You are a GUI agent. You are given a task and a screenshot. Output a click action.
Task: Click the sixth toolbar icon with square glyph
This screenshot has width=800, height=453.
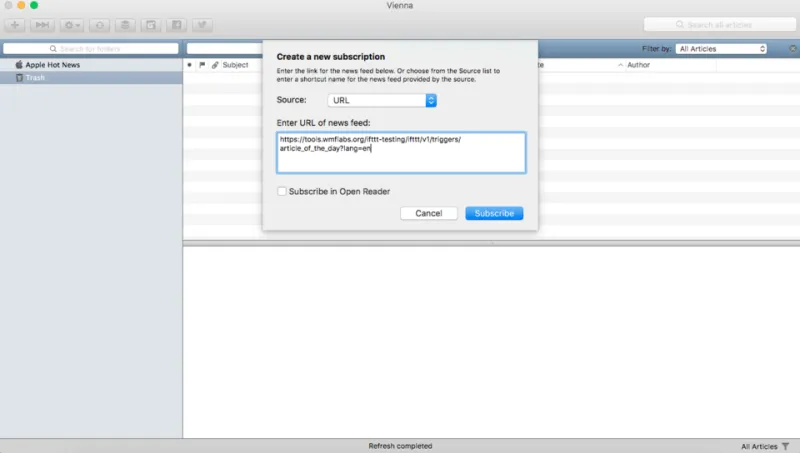(151, 25)
